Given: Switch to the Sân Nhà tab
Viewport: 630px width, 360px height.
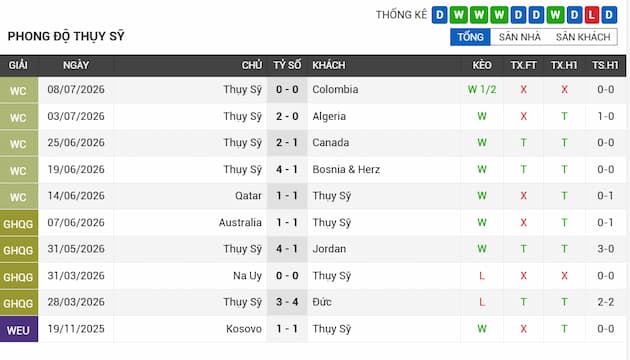Looking at the screenshot, I should tap(520, 37).
